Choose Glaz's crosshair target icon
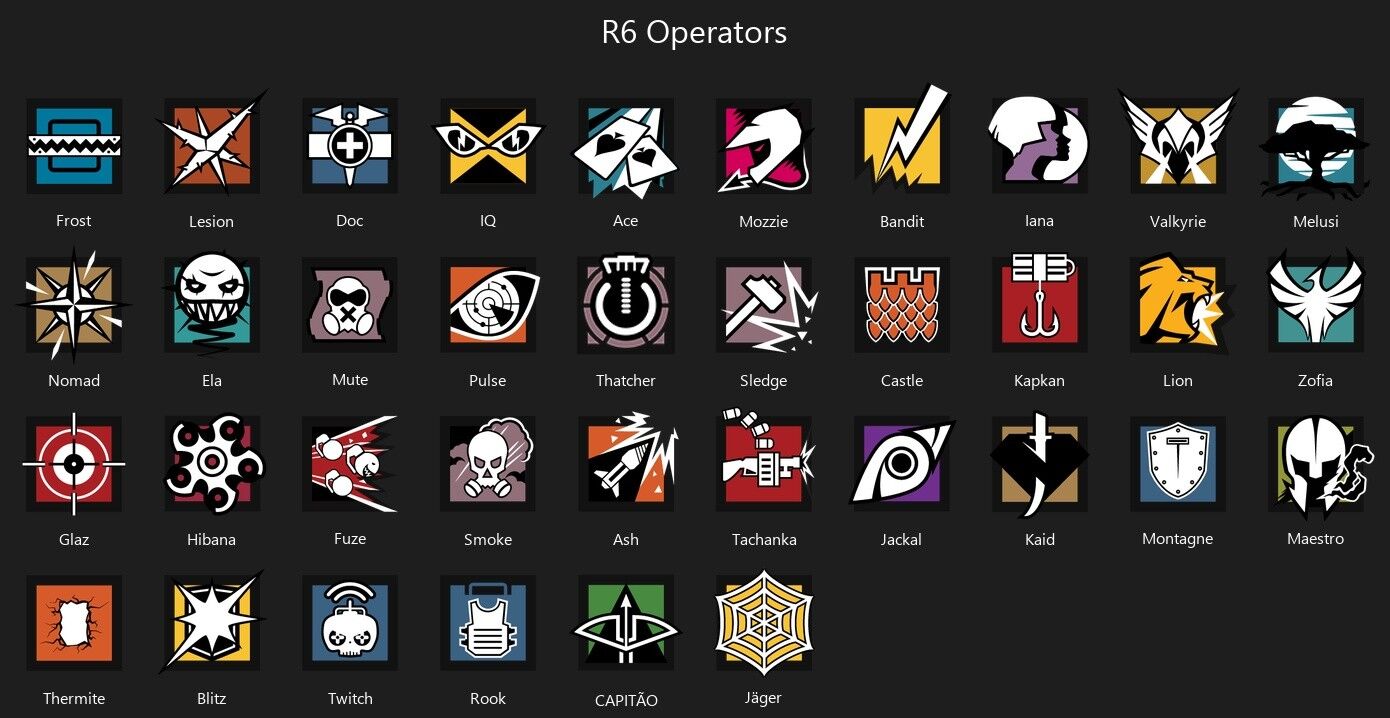This screenshot has width=1390, height=718. tap(74, 464)
